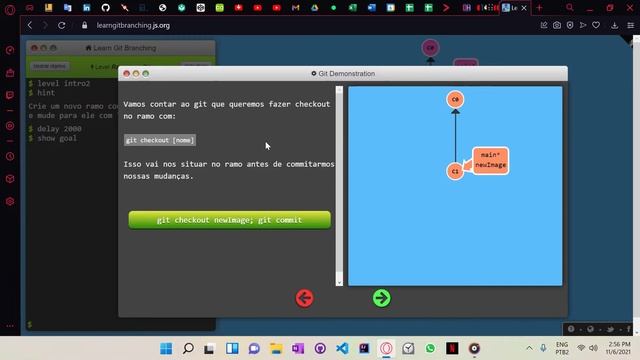Viewport: 640px width, 360px height.
Task: Open the 2:56 PM clock and calendar
Action: coord(618,348)
